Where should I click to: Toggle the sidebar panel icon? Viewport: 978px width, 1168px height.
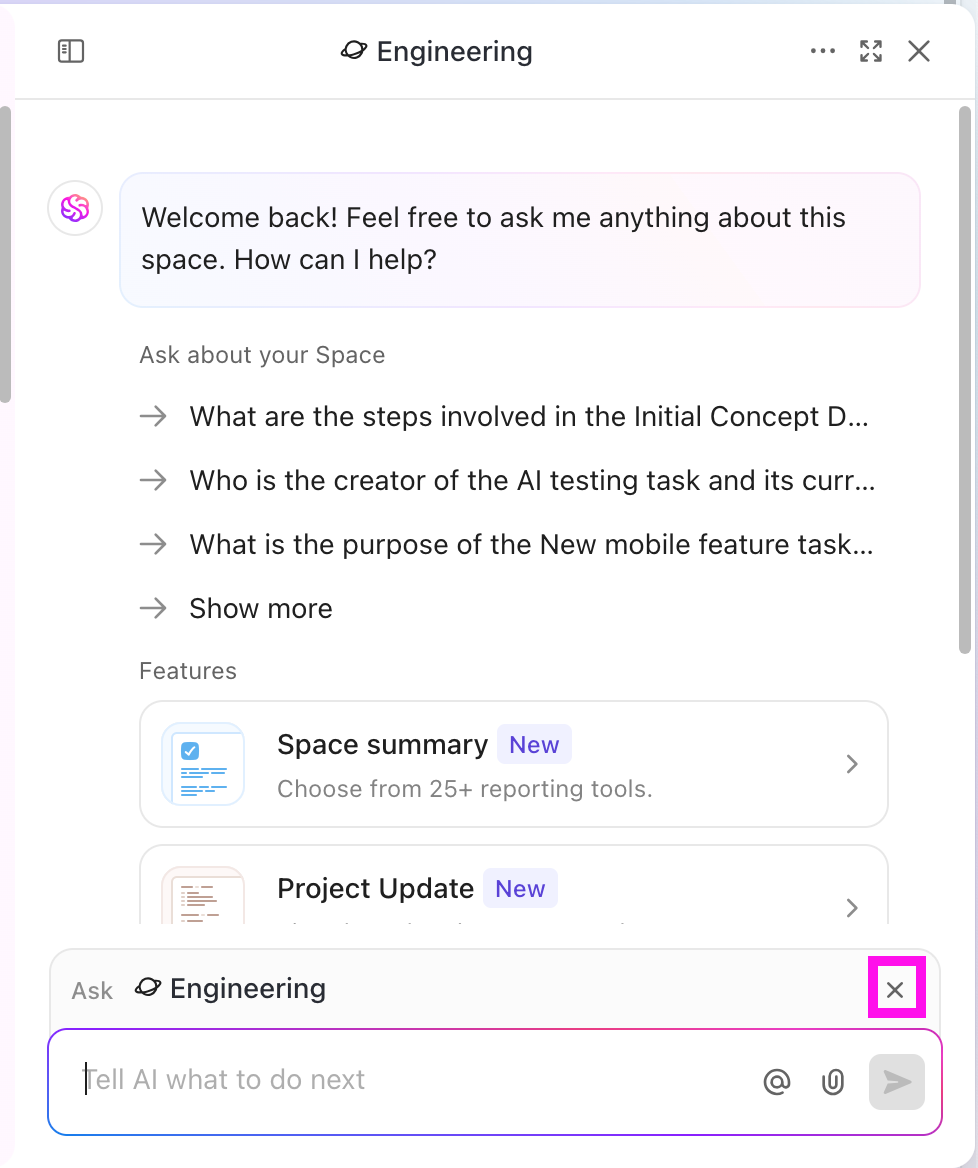[71, 52]
